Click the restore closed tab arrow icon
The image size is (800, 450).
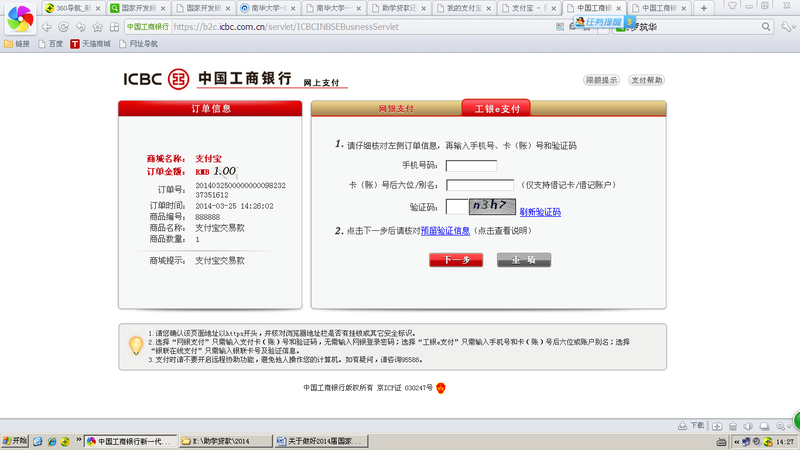81,27
